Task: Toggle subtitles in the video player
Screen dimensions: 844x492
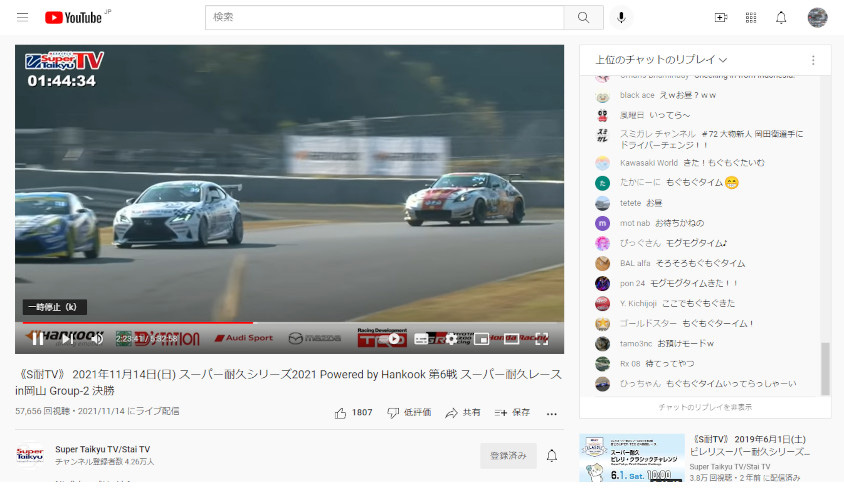Action: tap(421, 338)
